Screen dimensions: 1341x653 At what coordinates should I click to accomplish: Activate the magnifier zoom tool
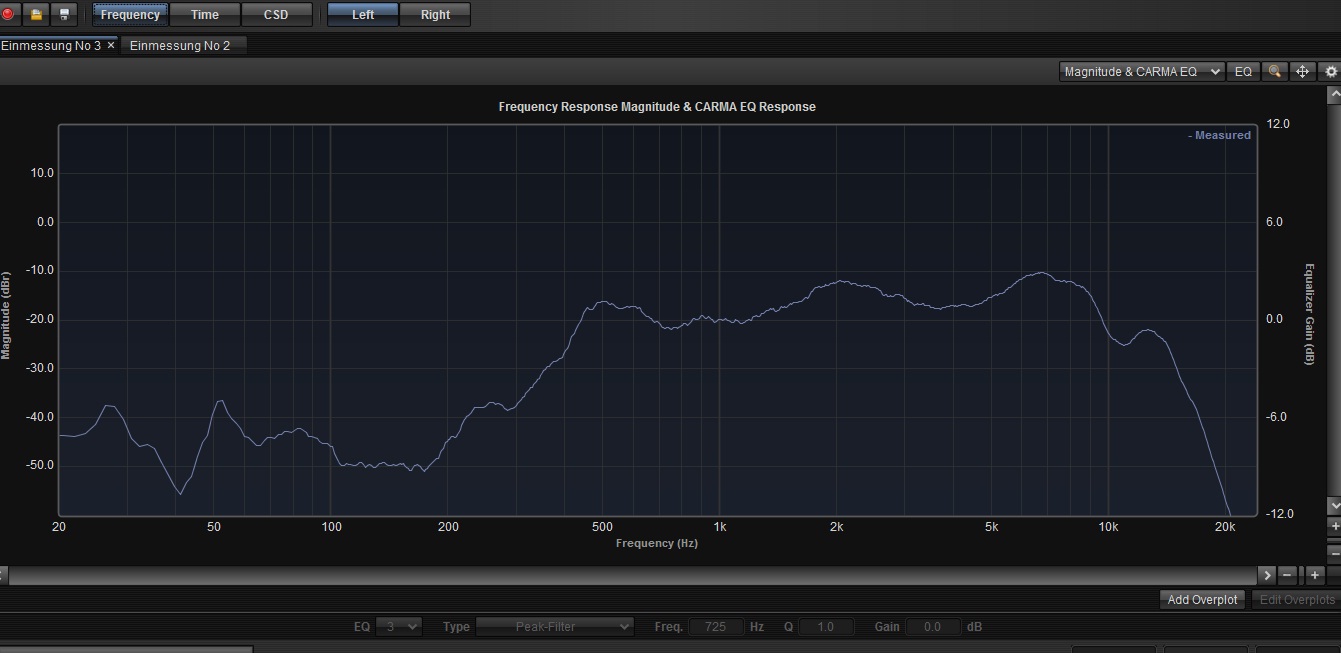tap(1274, 72)
